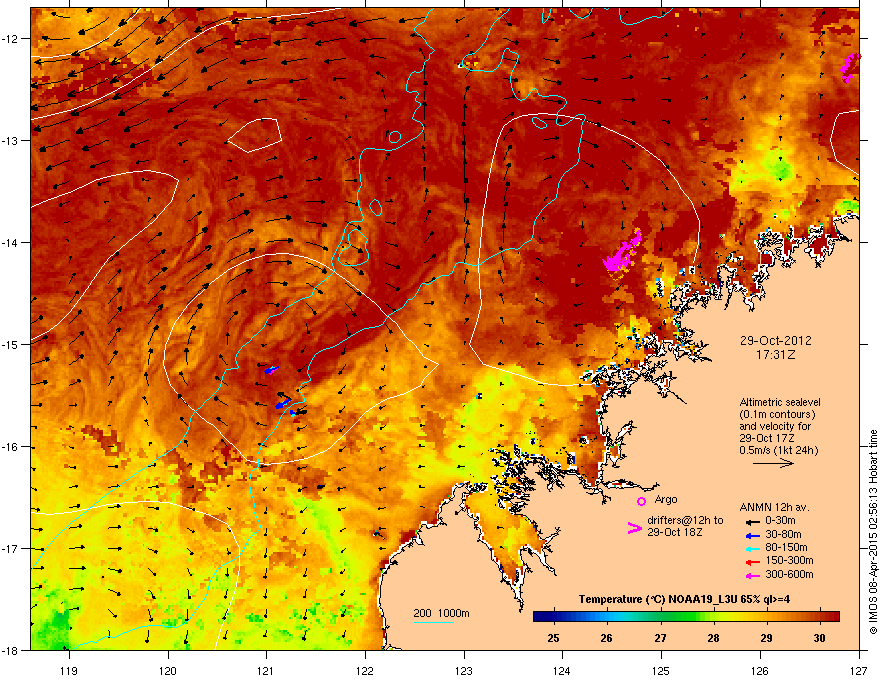
Task: Click the color bar value 27
Action: point(661,638)
